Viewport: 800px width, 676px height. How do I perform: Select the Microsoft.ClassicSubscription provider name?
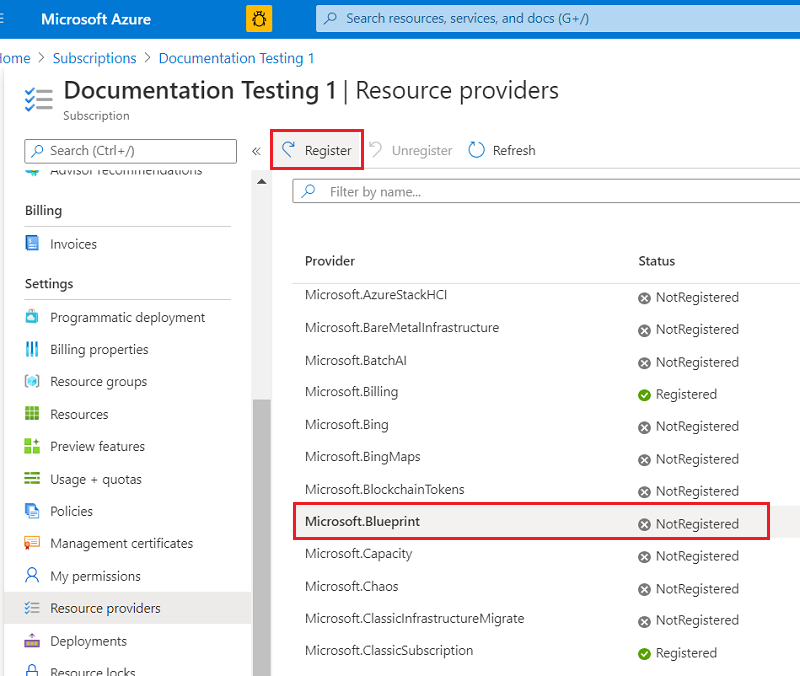tap(389, 651)
